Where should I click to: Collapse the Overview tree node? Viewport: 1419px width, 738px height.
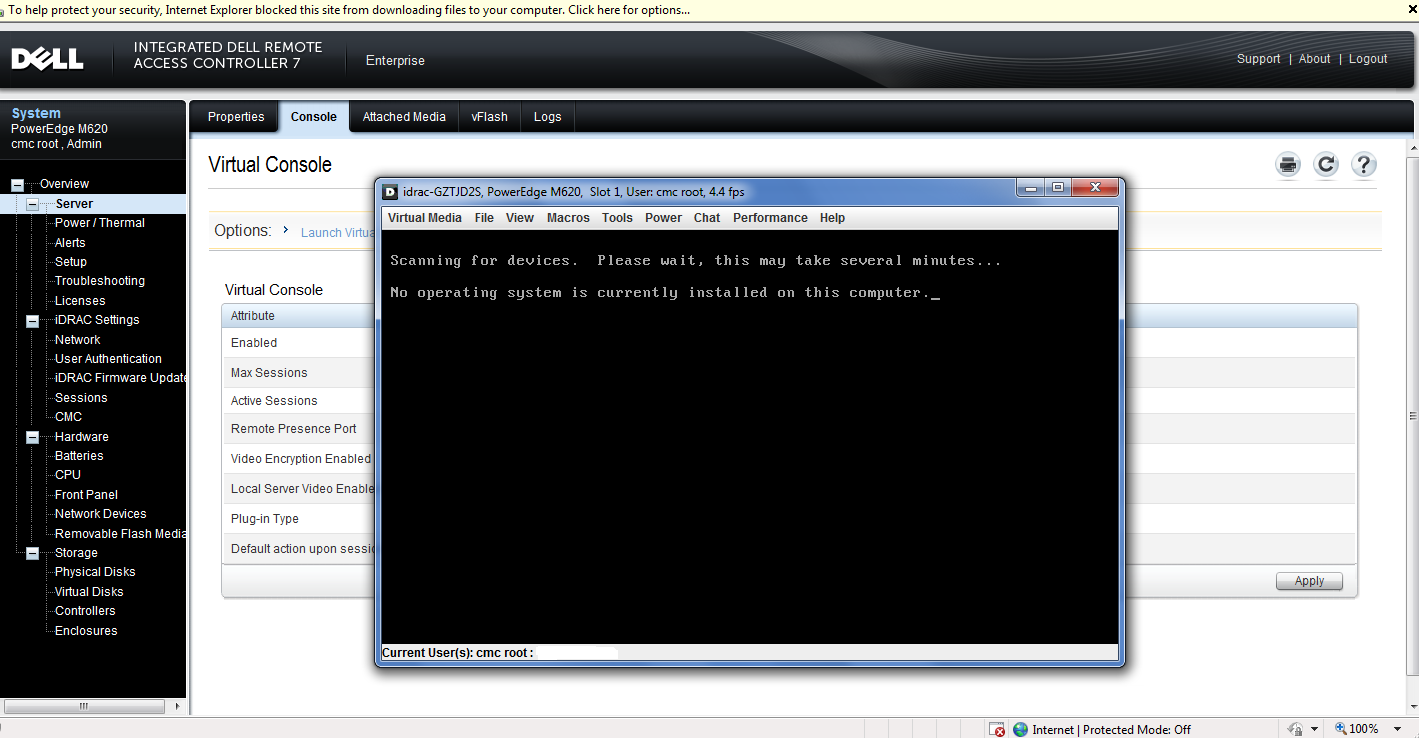[17, 185]
